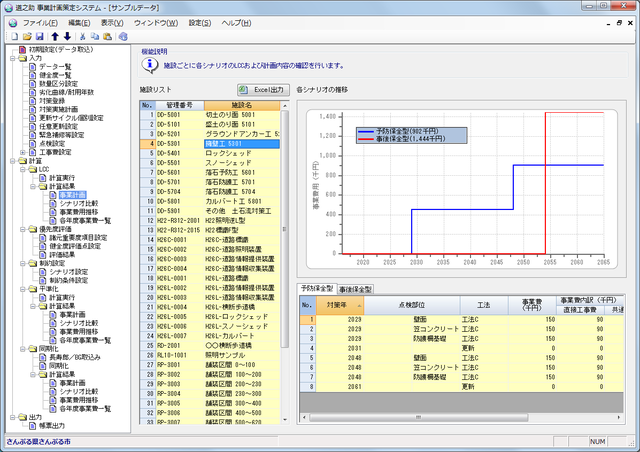Click the blue up arrow toolbar icon
The height and width of the screenshot is (452, 640).
click(53, 35)
